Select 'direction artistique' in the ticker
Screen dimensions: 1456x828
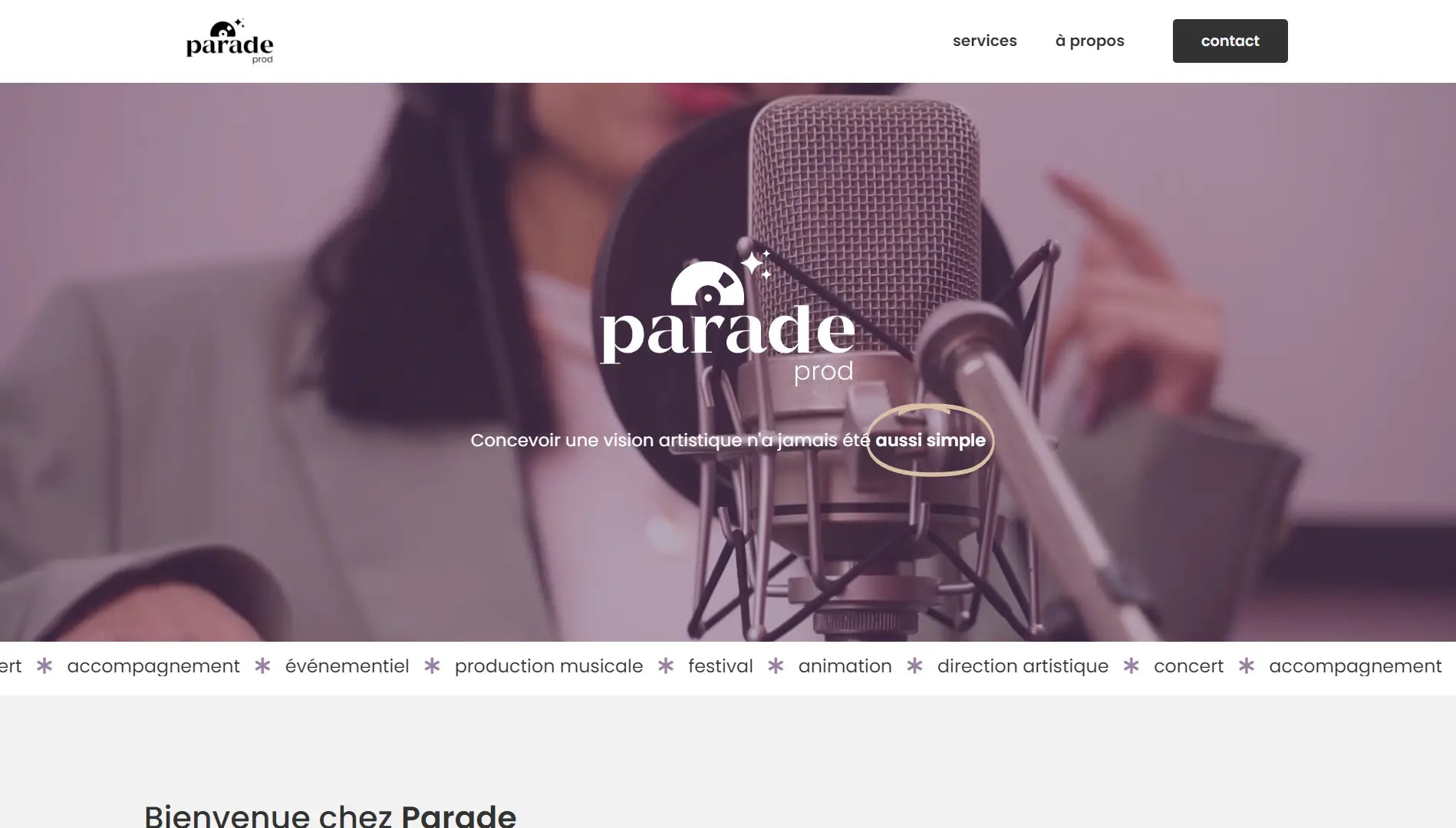(x=1023, y=666)
